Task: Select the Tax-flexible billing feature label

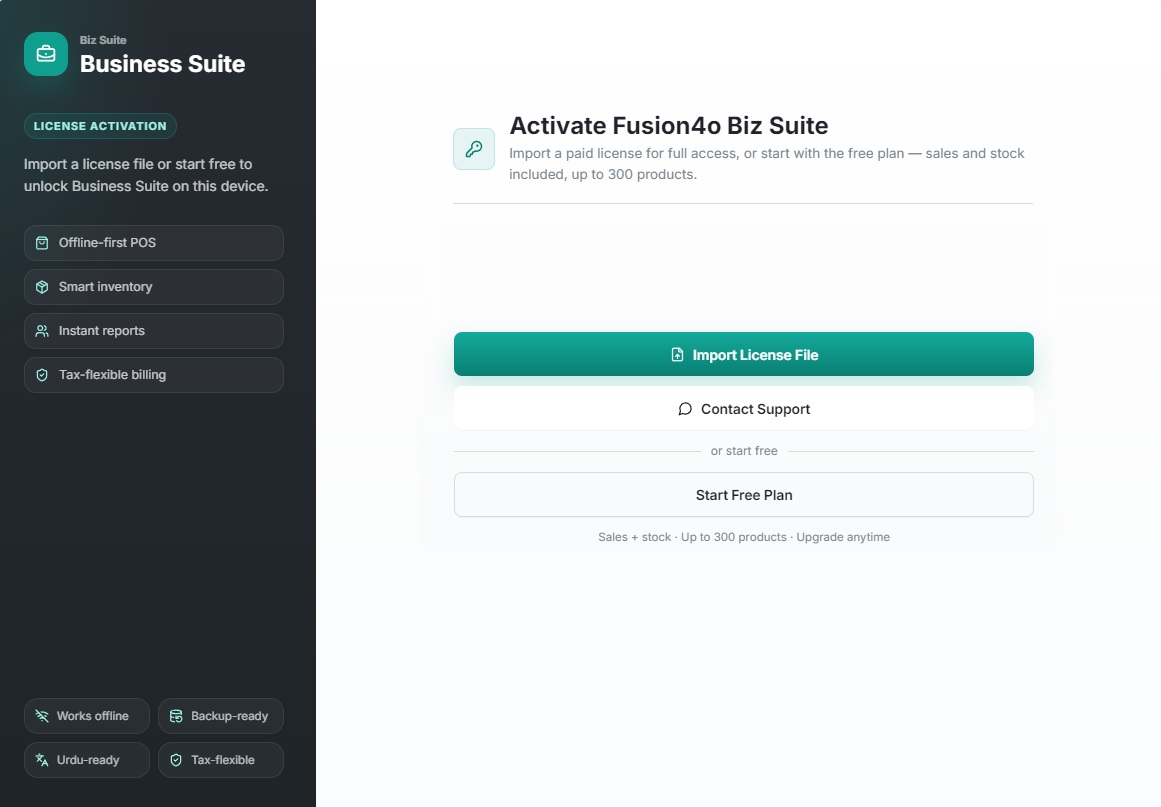Action: (113, 375)
